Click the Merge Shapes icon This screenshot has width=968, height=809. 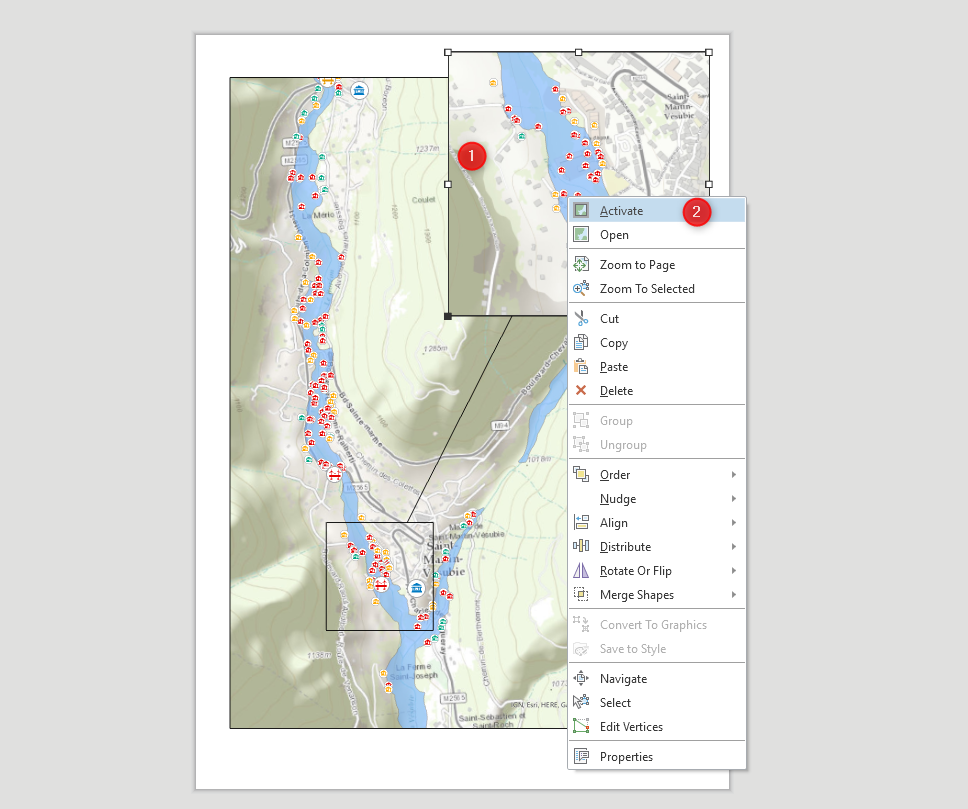[x=581, y=595]
